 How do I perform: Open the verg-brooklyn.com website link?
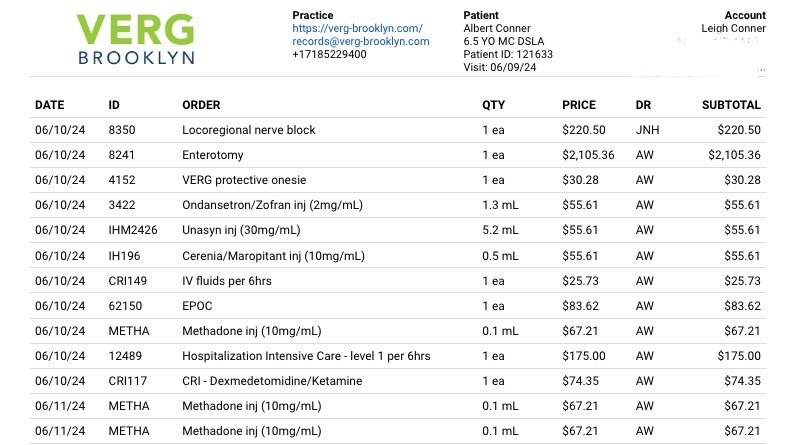click(x=357, y=29)
